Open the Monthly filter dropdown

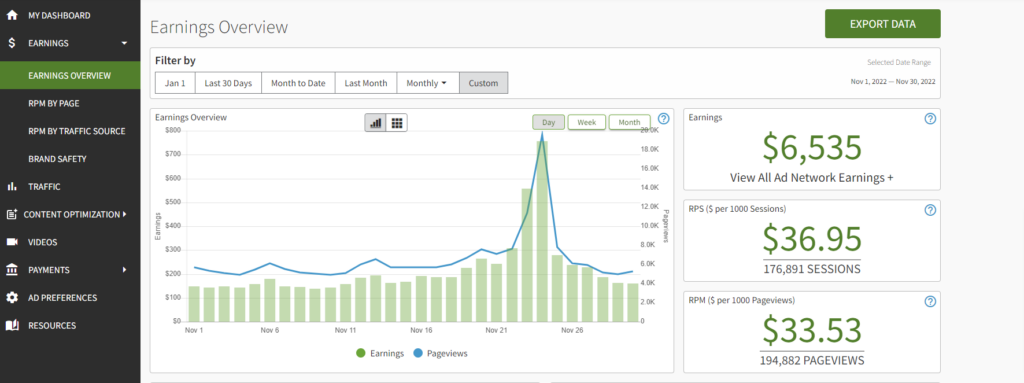pos(428,83)
